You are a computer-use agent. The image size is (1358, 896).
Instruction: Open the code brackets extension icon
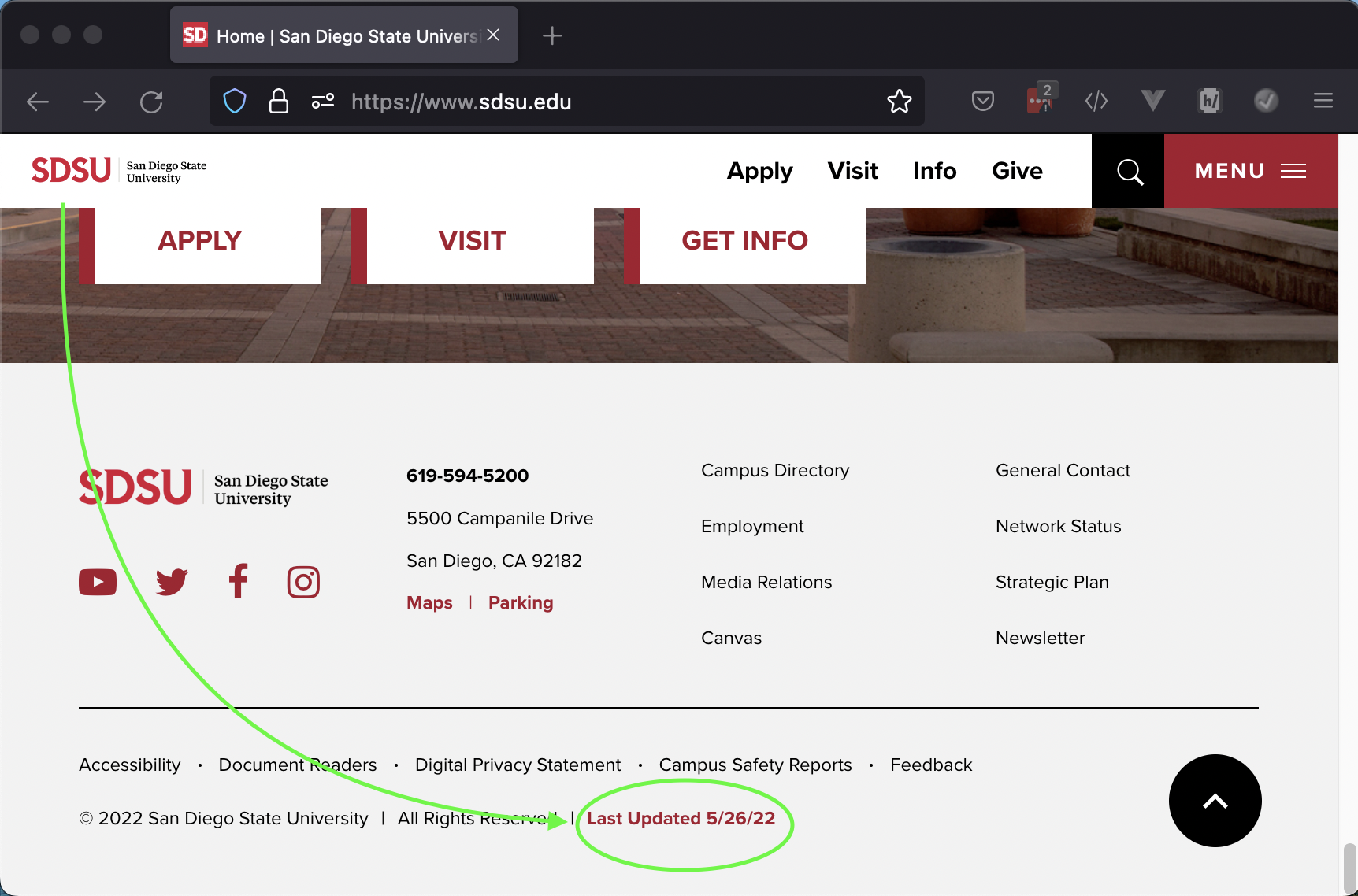click(x=1096, y=101)
